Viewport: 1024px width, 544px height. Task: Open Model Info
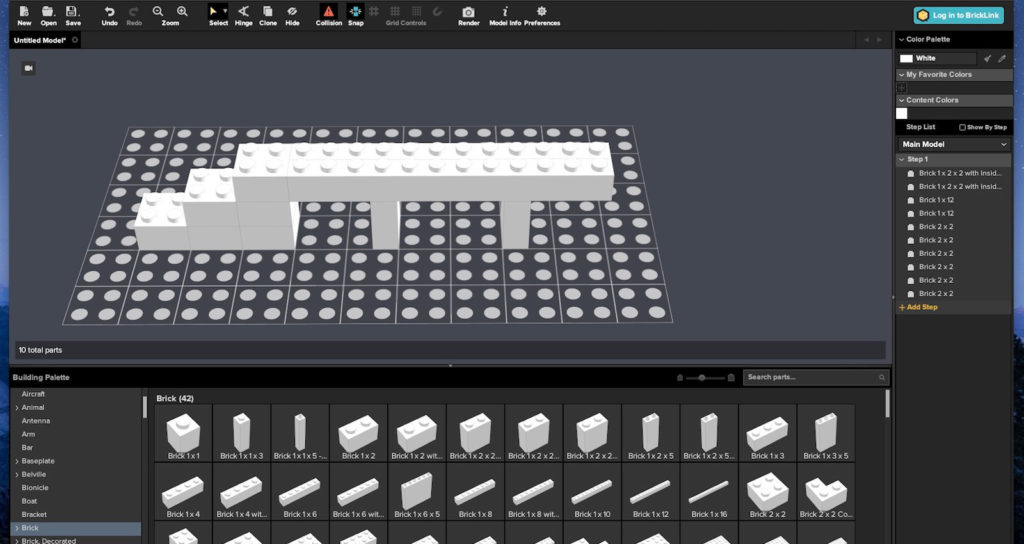[x=505, y=15]
